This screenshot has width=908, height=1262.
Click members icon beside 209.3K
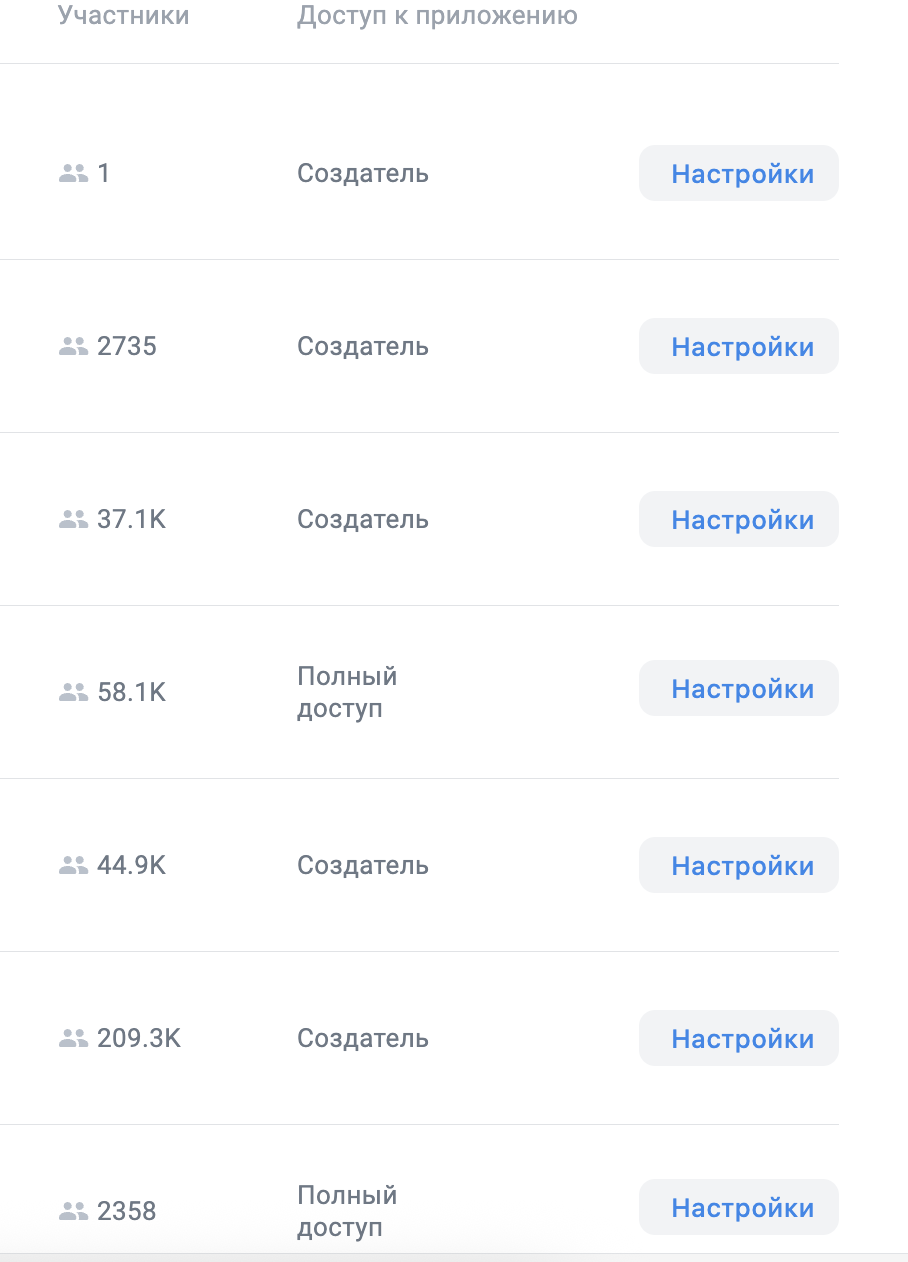(x=74, y=1039)
